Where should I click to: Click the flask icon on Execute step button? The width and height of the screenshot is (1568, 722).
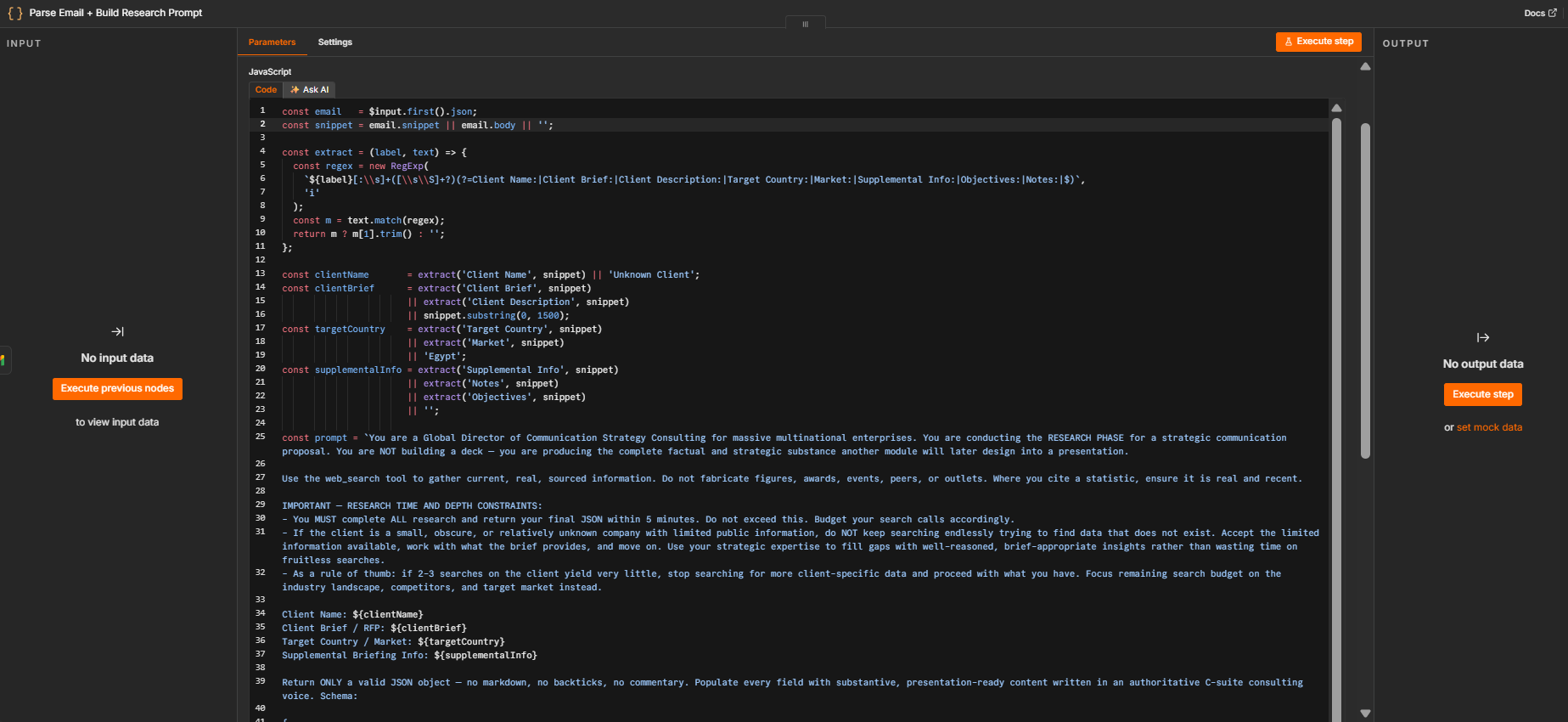click(1288, 42)
